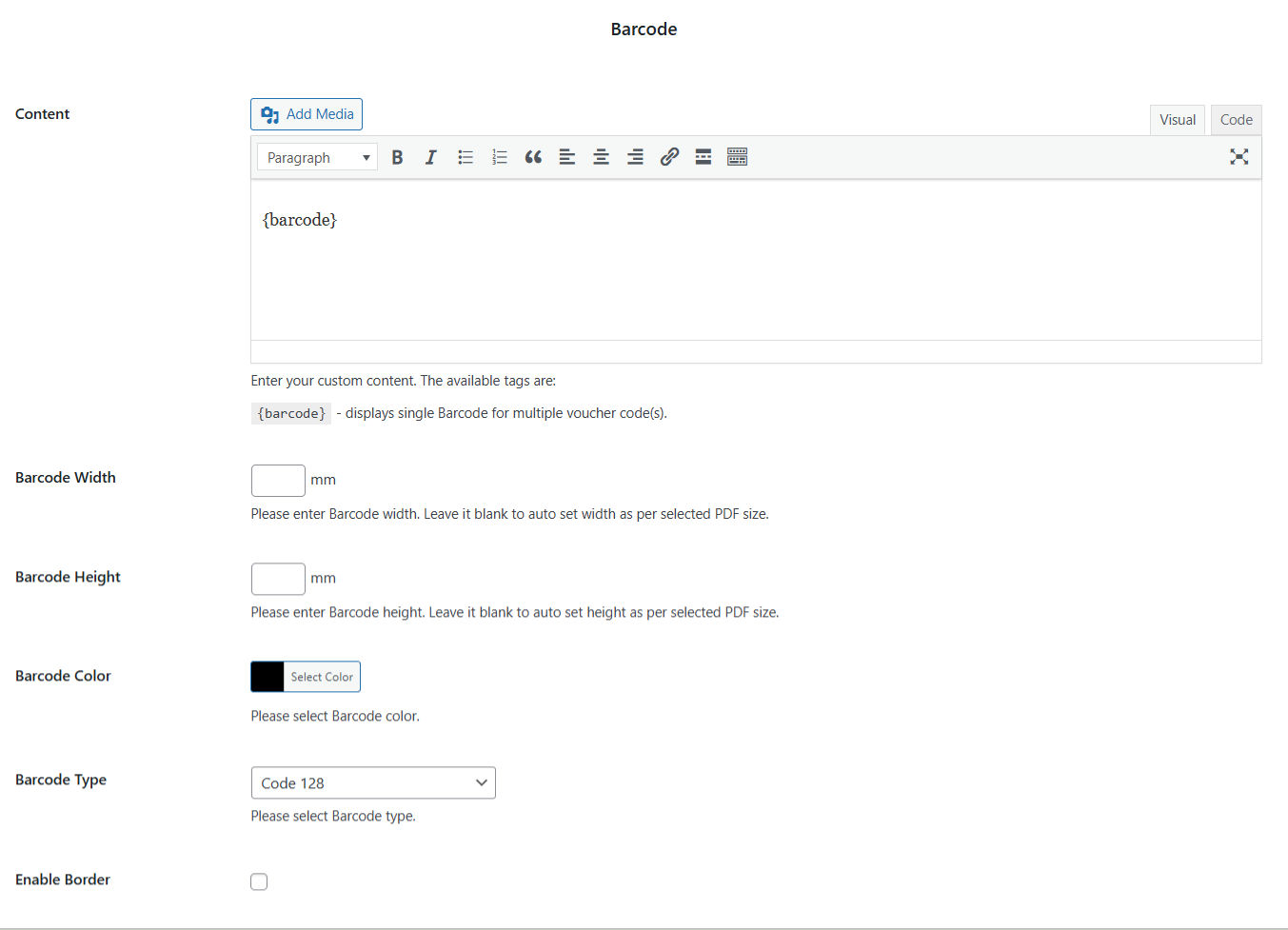Open the Paragraph format dropdown

[x=317, y=157]
